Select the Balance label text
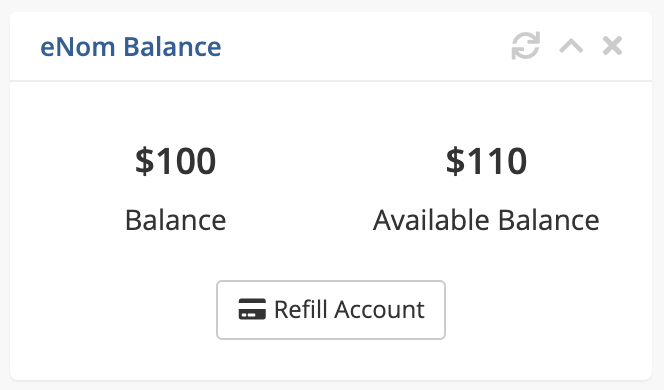Screen dimensions: 664x390 click(175, 220)
